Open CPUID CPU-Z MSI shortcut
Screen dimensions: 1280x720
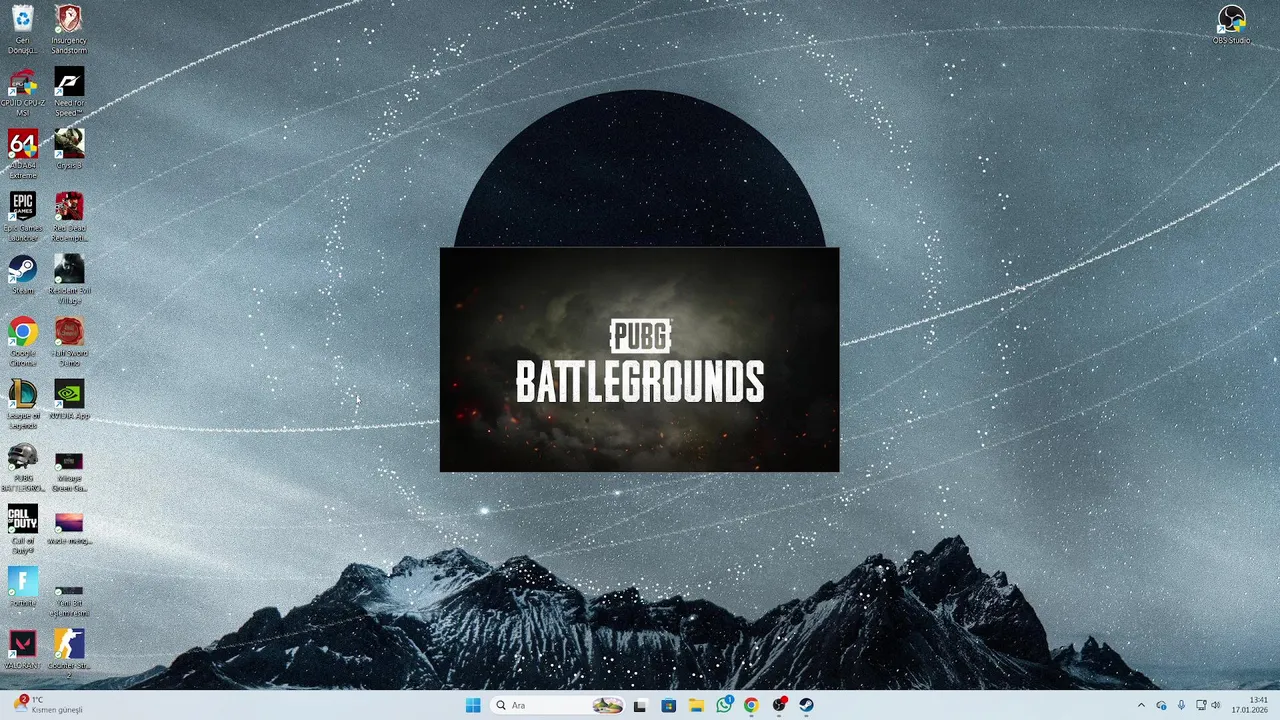click(x=22, y=92)
